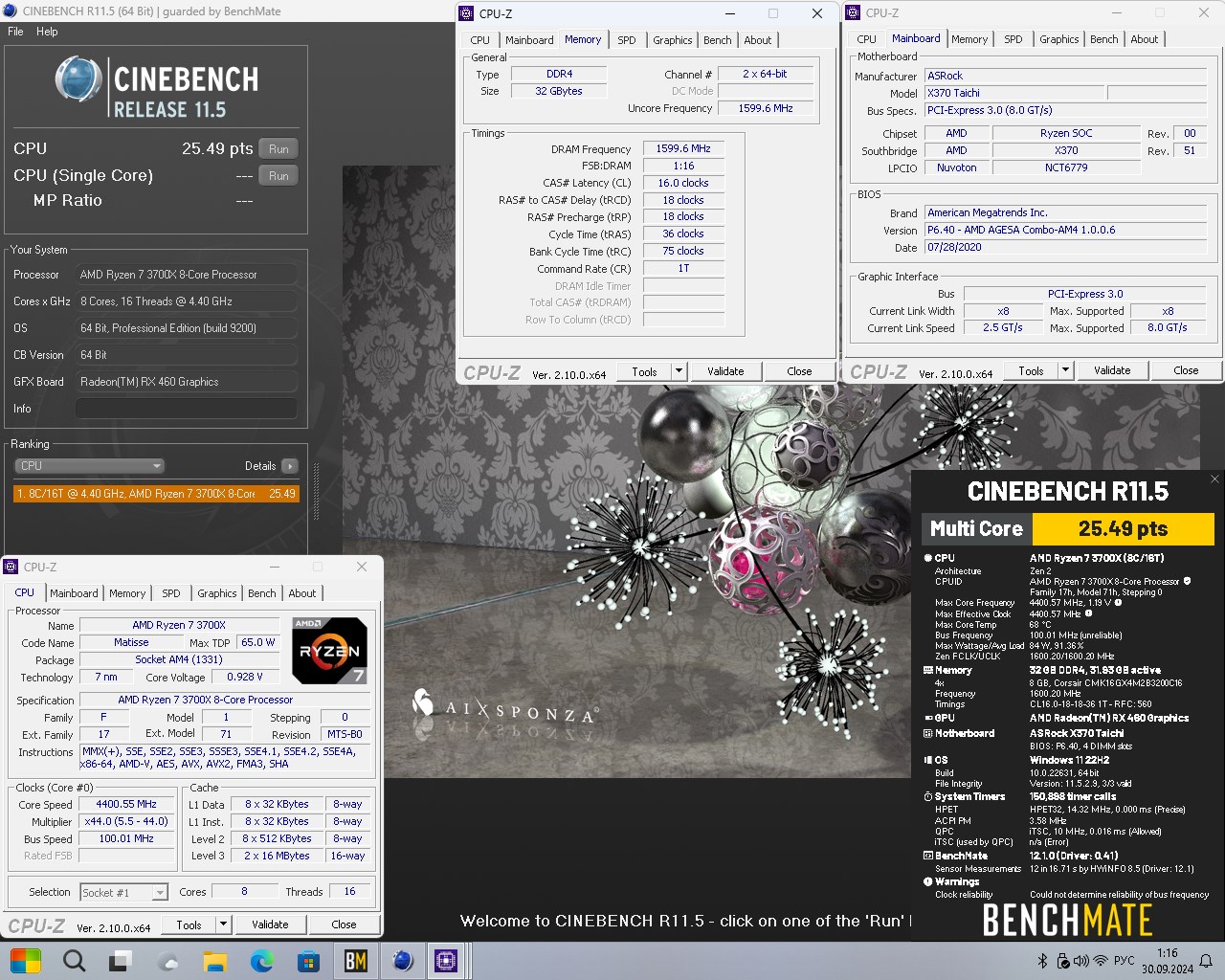Click CPU-Z Mainboard window title icon
The height and width of the screenshot is (980, 1225).
(854, 12)
